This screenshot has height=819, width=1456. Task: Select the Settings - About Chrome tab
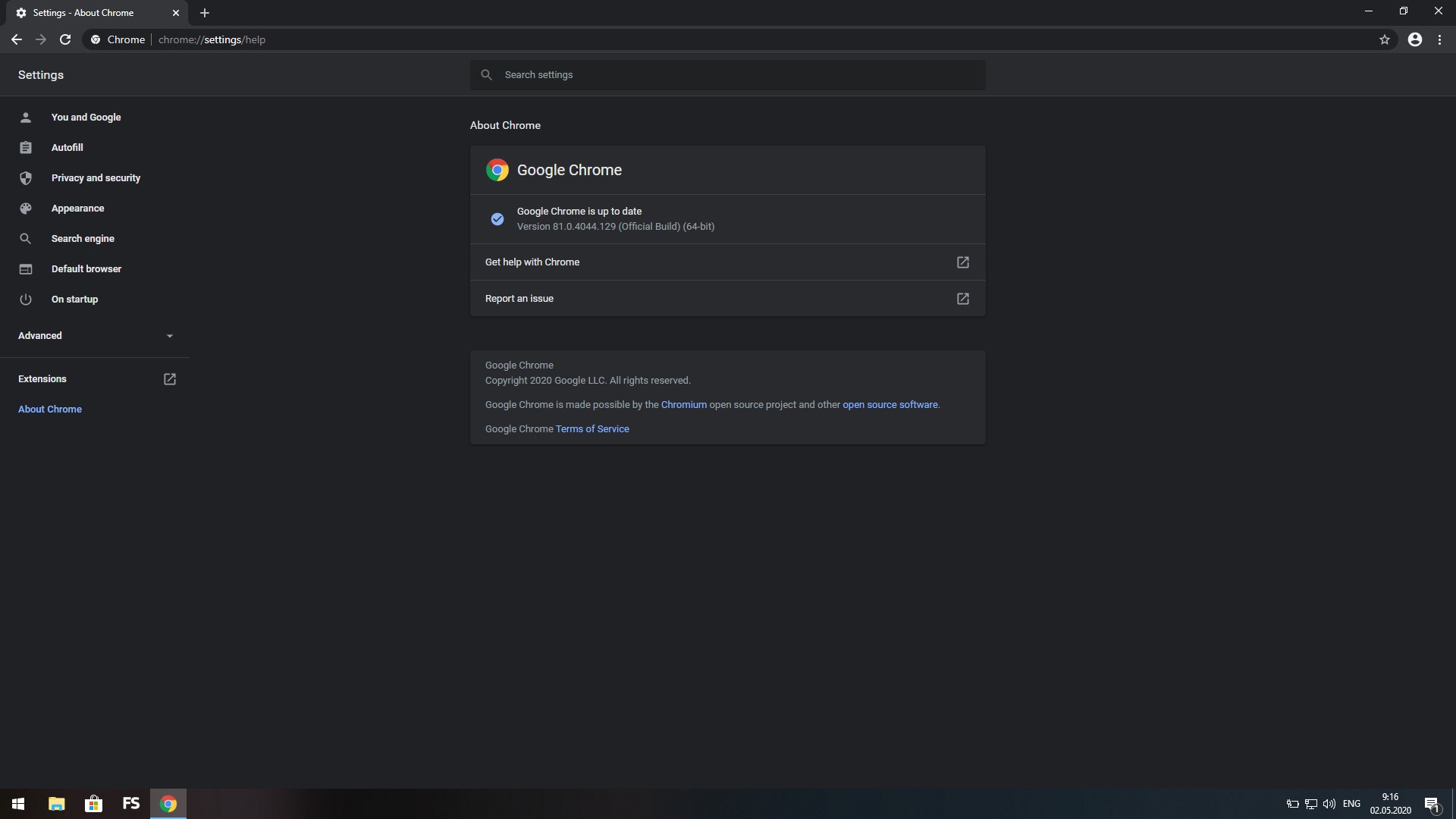point(97,13)
